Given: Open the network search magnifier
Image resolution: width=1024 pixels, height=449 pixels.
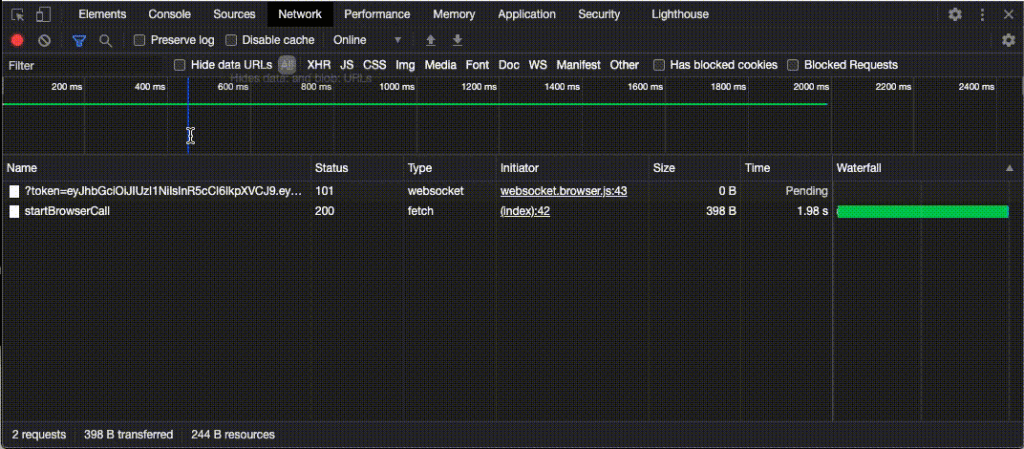Looking at the screenshot, I should [x=105, y=40].
